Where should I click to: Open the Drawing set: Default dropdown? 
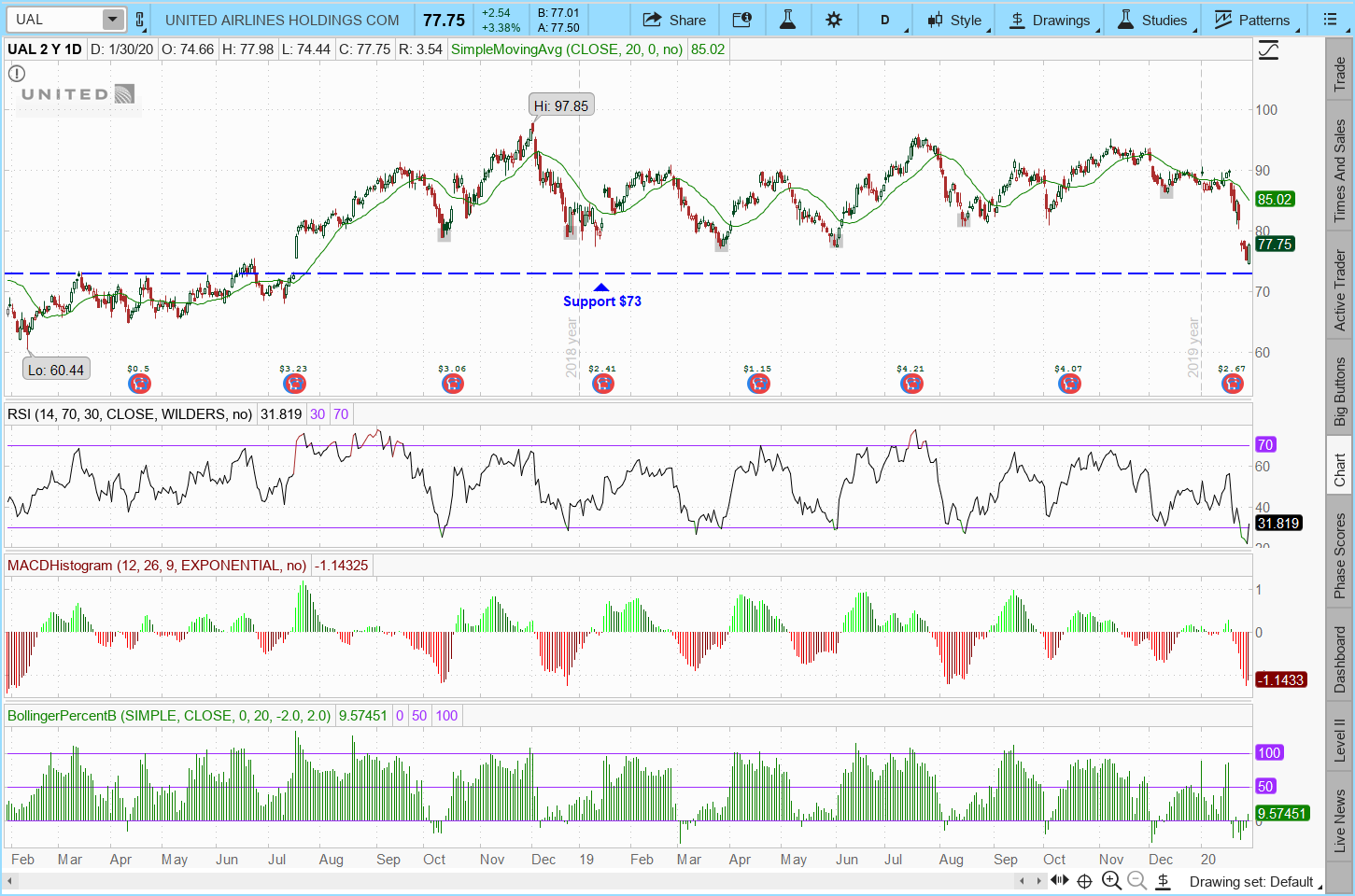point(1256,882)
